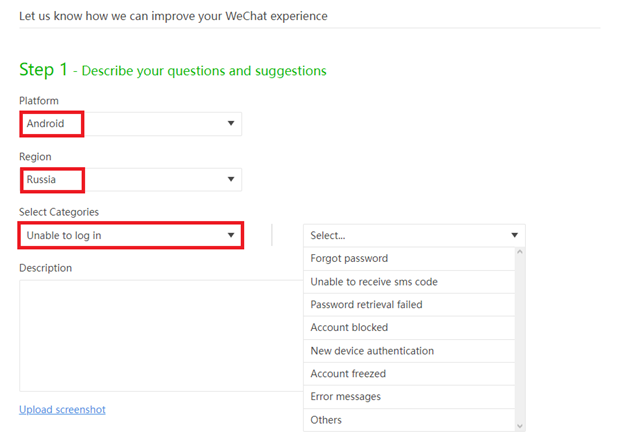This screenshot has height=447, width=624.
Task: Choose 'Unable to receive sms code' option
Action: [x=409, y=282]
